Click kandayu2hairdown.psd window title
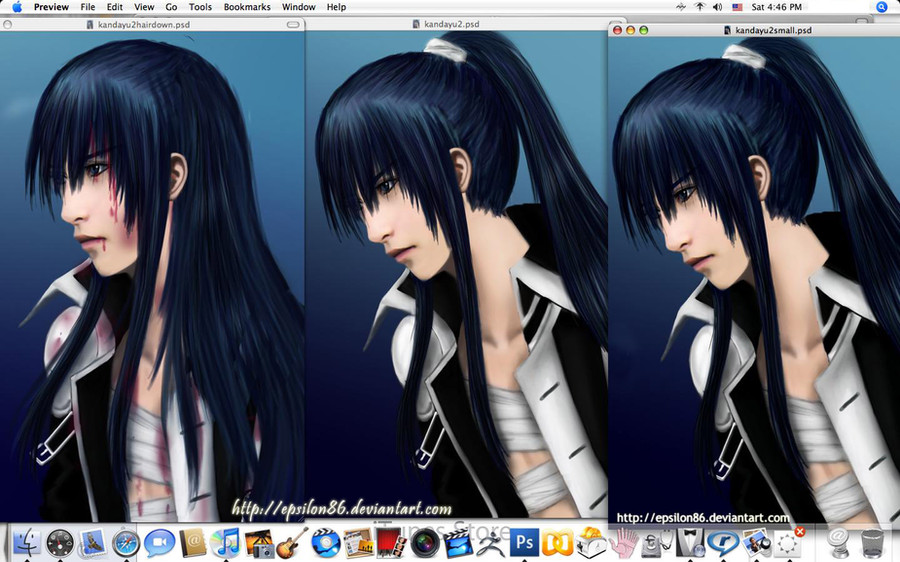The image size is (900, 562). (x=143, y=25)
